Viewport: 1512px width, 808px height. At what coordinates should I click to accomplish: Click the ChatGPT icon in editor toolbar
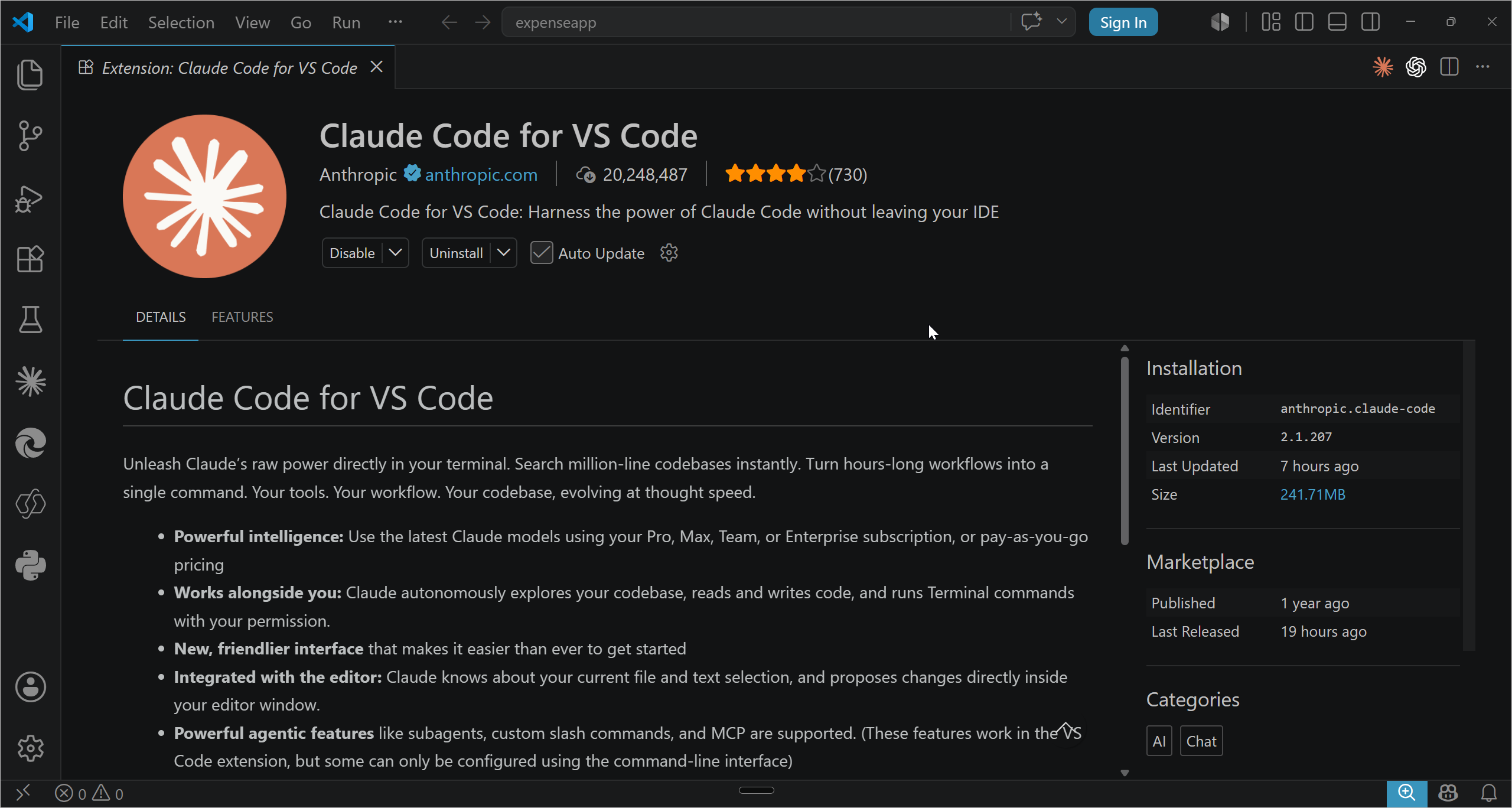pyautogui.click(x=1416, y=67)
